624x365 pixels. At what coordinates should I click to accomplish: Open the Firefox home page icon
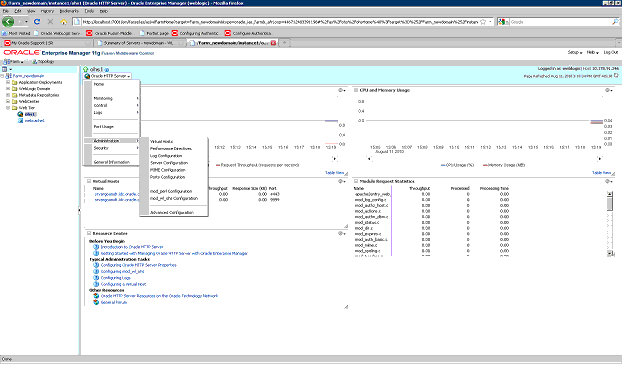(63, 21)
